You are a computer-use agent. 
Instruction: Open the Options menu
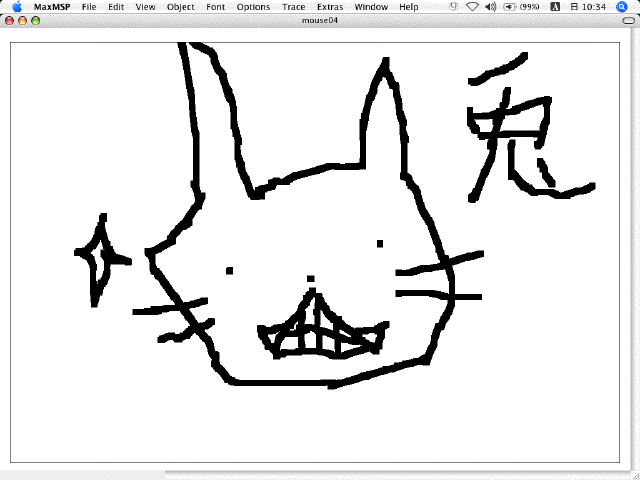[x=253, y=7]
